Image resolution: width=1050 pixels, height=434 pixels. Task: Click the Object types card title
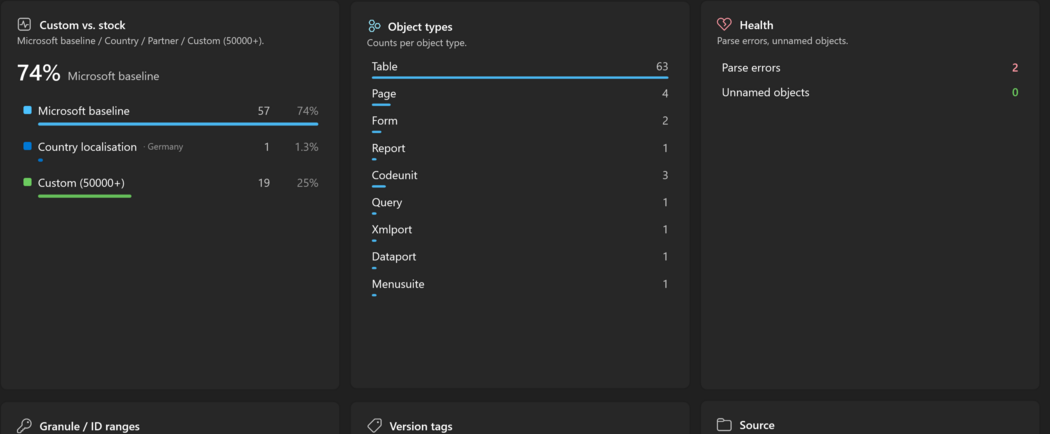coord(420,27)
